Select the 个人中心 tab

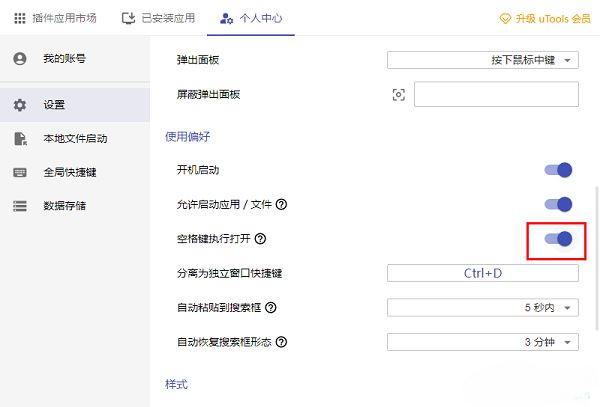[x=251, y=18]
